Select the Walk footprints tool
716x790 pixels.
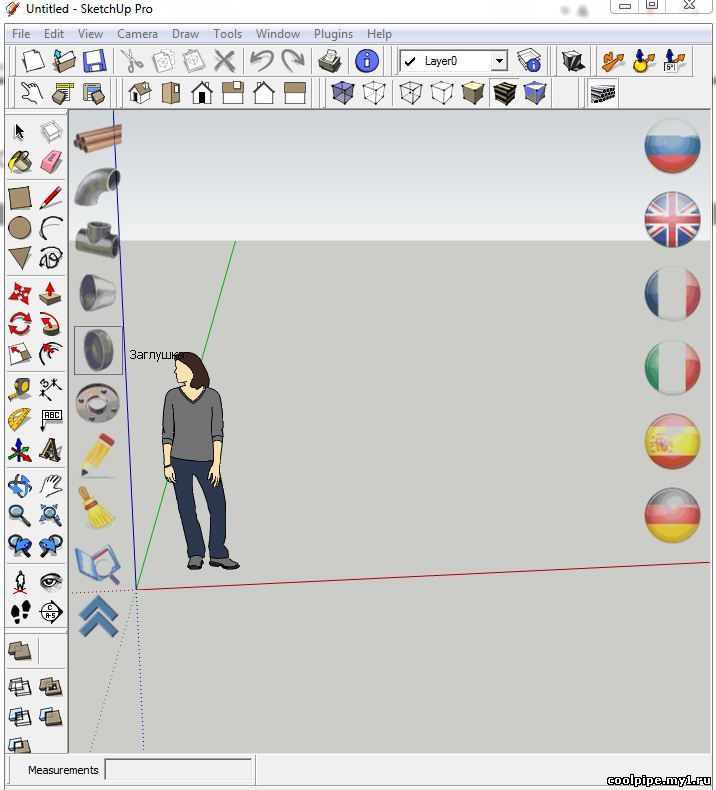(x=20, y=612)
